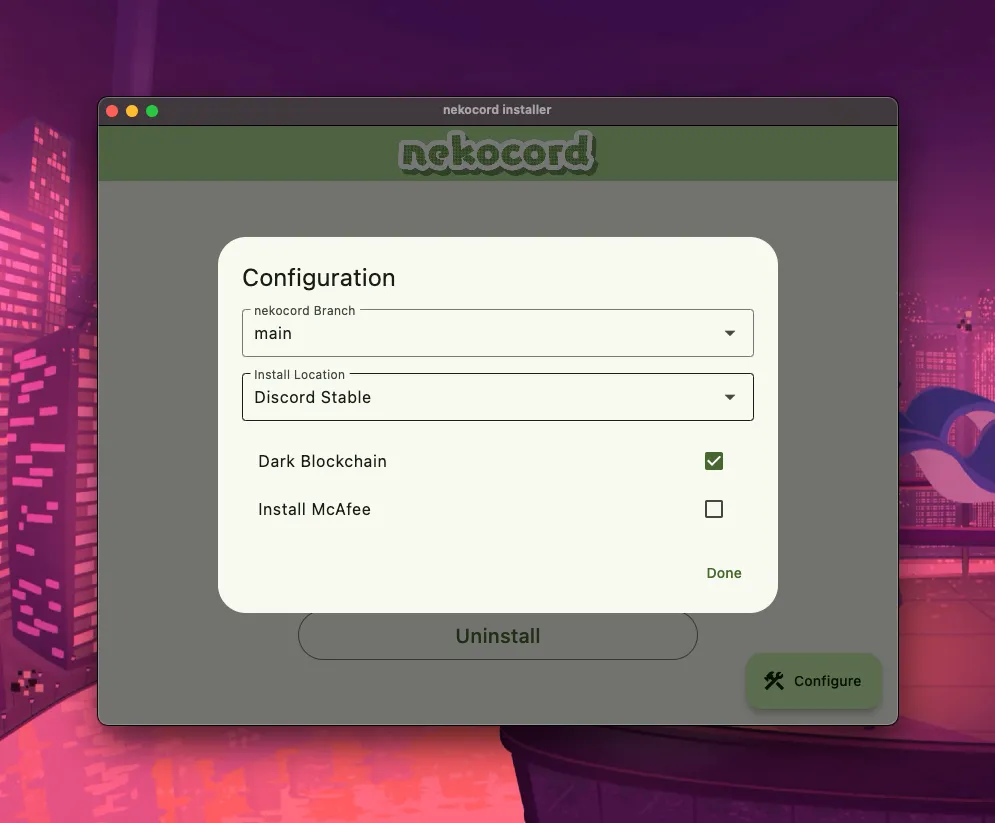Minimize the installer with yellow traffic light
This screenshot has width=995, height=823.
[x=132, y=111]
